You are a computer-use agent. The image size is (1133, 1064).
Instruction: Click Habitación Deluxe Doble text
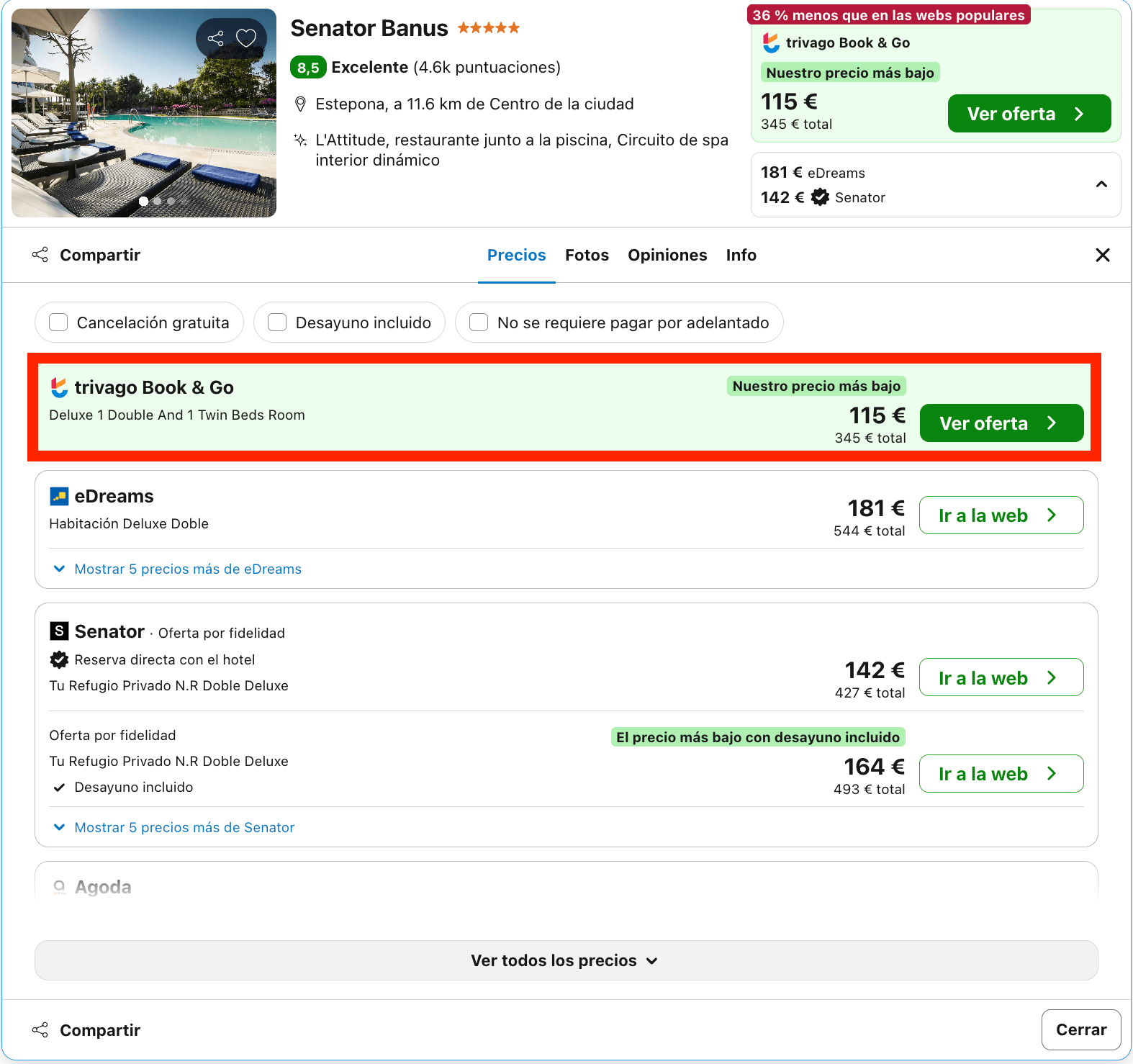tap(129, 524)
